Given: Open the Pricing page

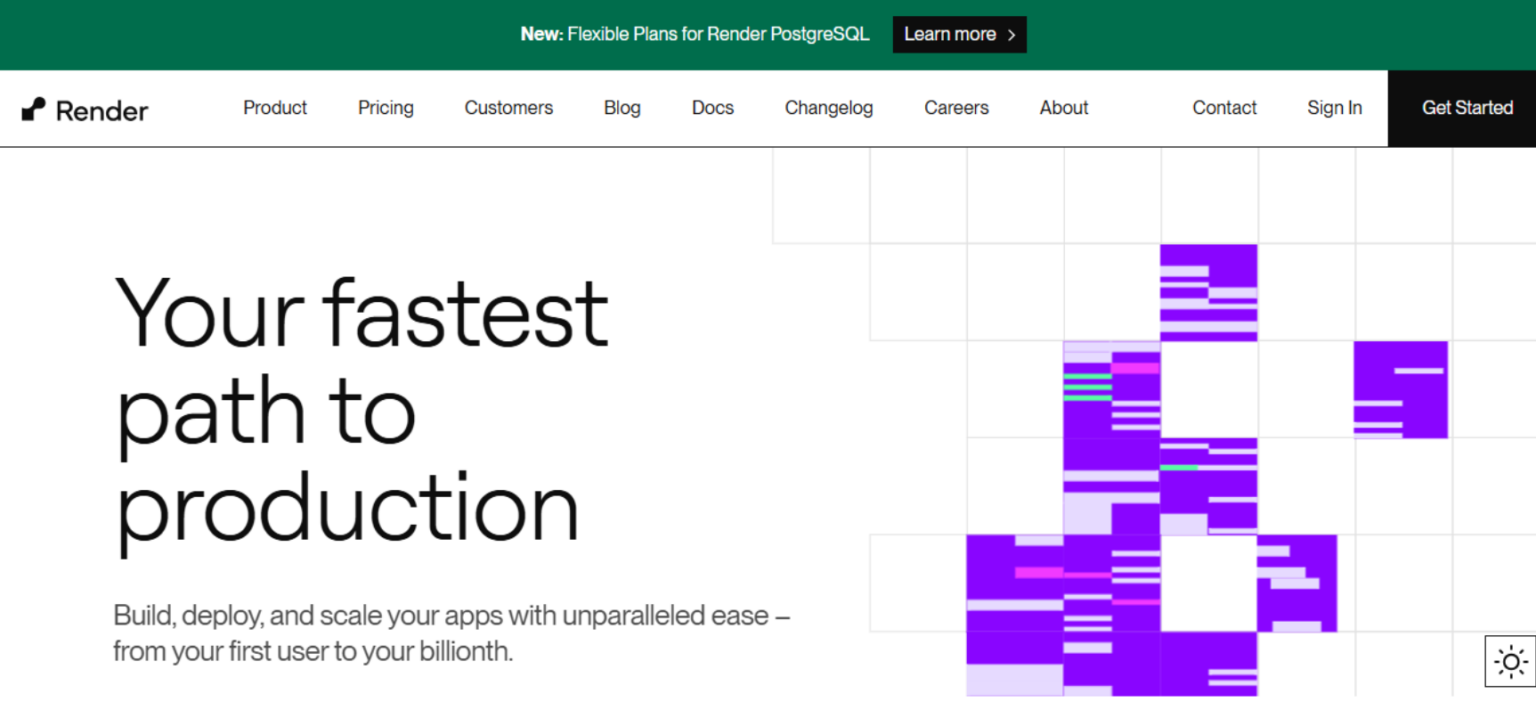Looking at the screenshot, I should [385, 108].
